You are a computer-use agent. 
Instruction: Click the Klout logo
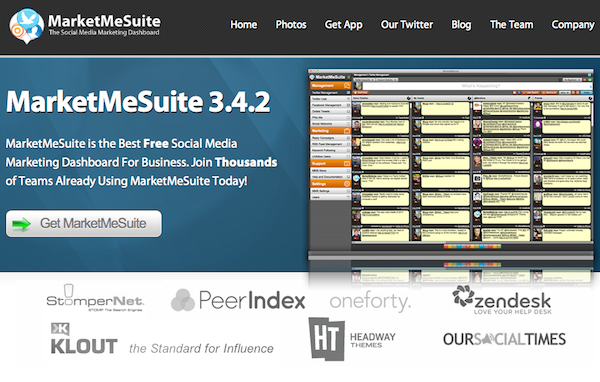(x=84, y=339)
